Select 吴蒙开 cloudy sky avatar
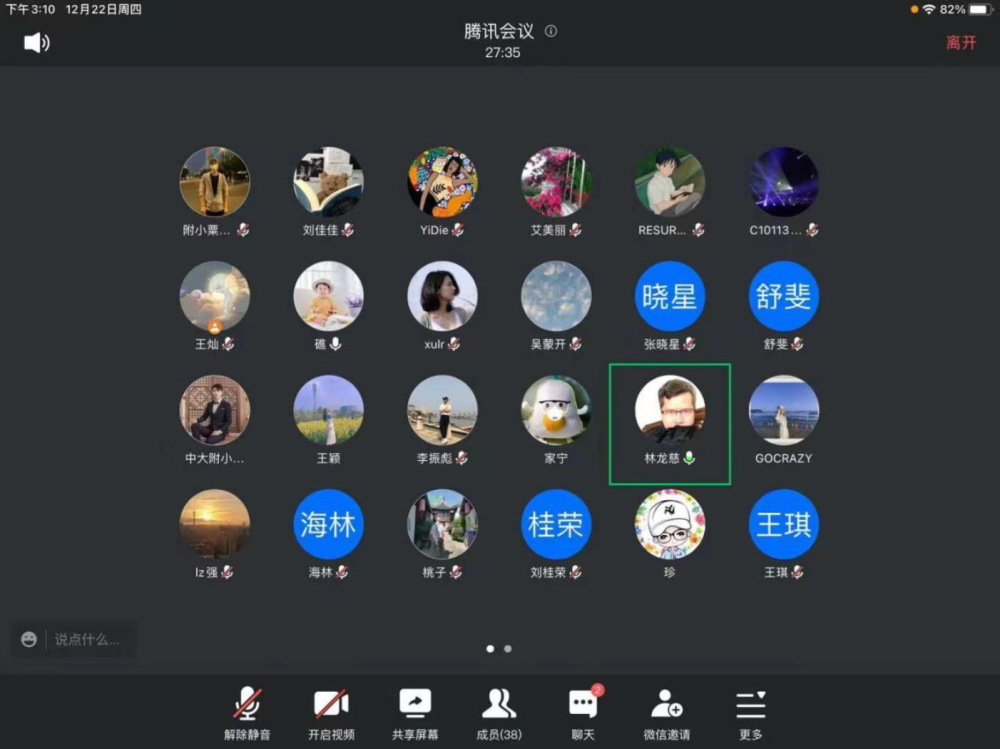 (556, 296)
